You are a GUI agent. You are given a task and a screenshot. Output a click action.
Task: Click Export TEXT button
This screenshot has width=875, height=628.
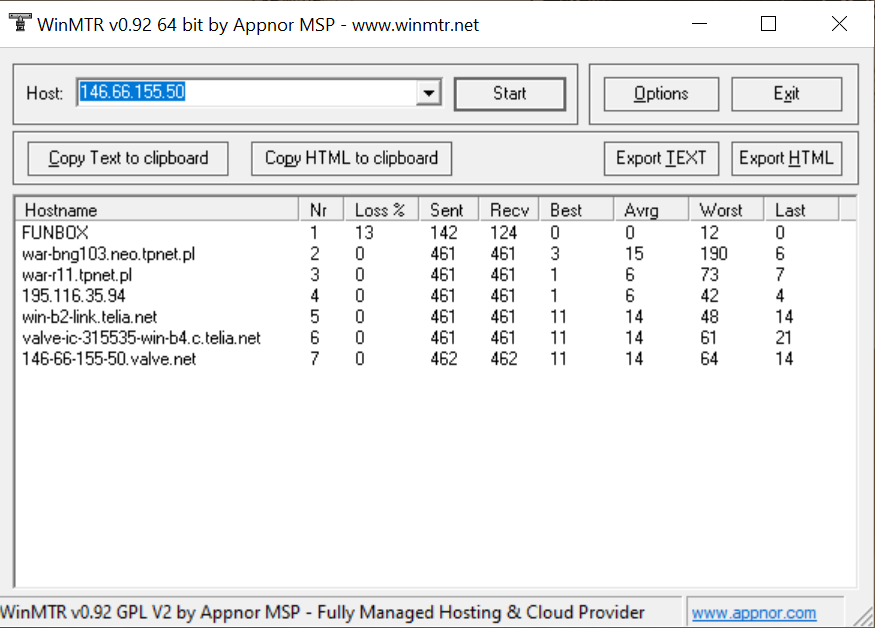(x=660, y=158)
